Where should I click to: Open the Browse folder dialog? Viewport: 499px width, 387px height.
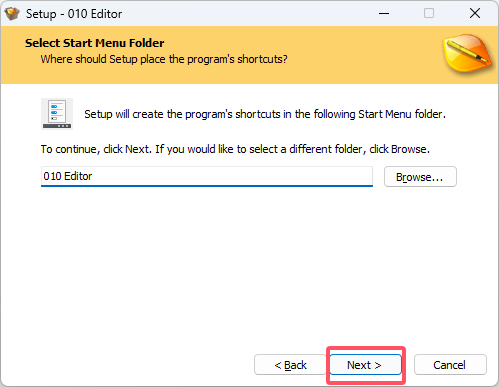[420, 177]
